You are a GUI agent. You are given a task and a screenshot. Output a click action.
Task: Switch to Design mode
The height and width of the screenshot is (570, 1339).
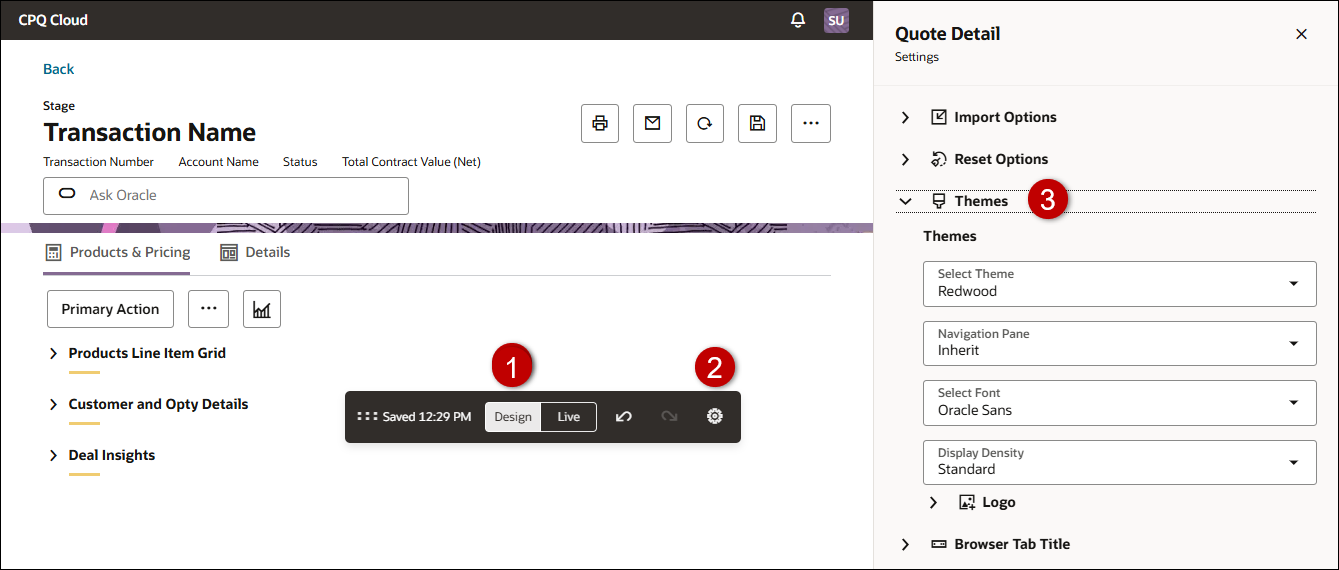[513, 416]
